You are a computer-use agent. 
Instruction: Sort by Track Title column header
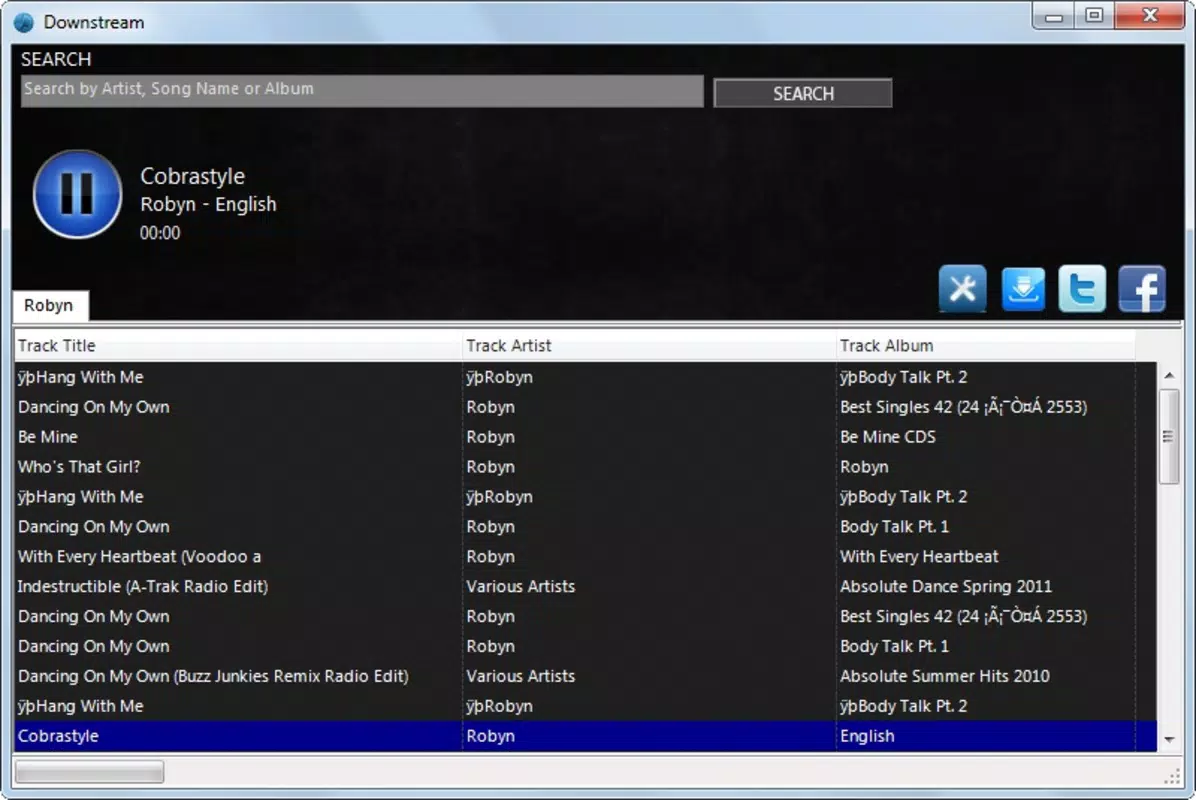pyautogui.click(x=238, y=345)
